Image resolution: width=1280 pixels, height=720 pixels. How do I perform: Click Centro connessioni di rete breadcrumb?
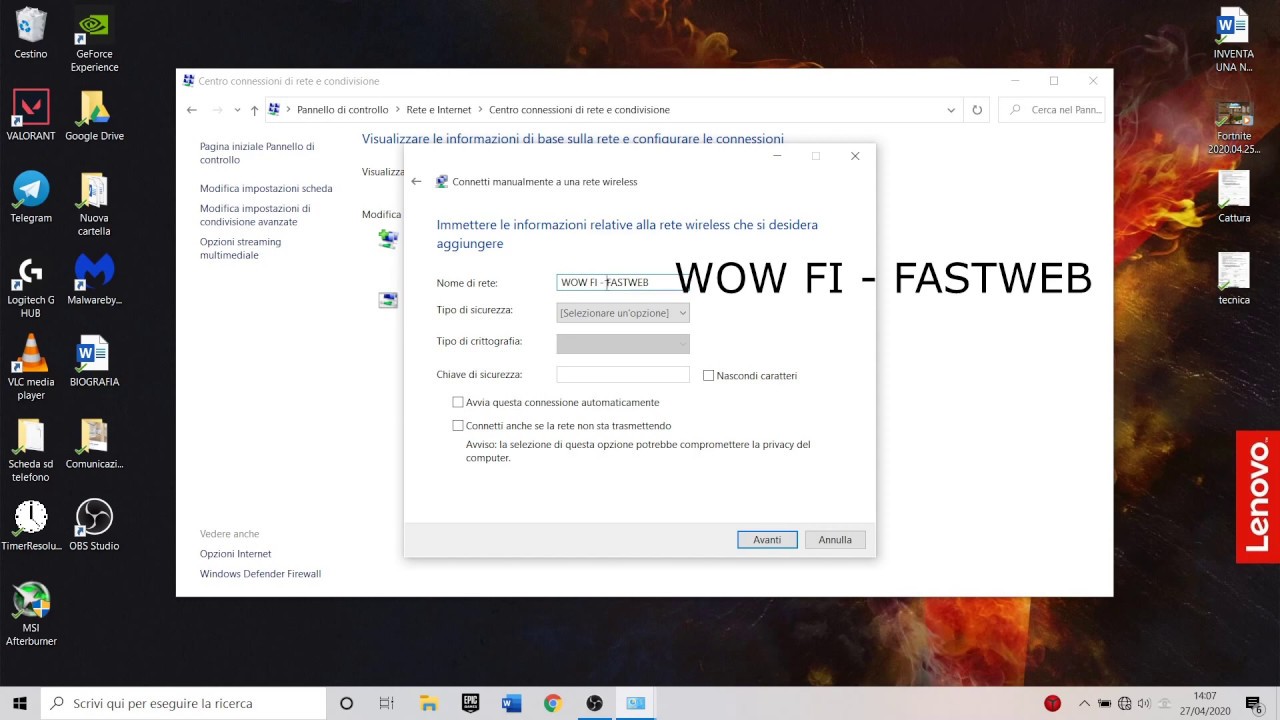(x=579, y=110)
